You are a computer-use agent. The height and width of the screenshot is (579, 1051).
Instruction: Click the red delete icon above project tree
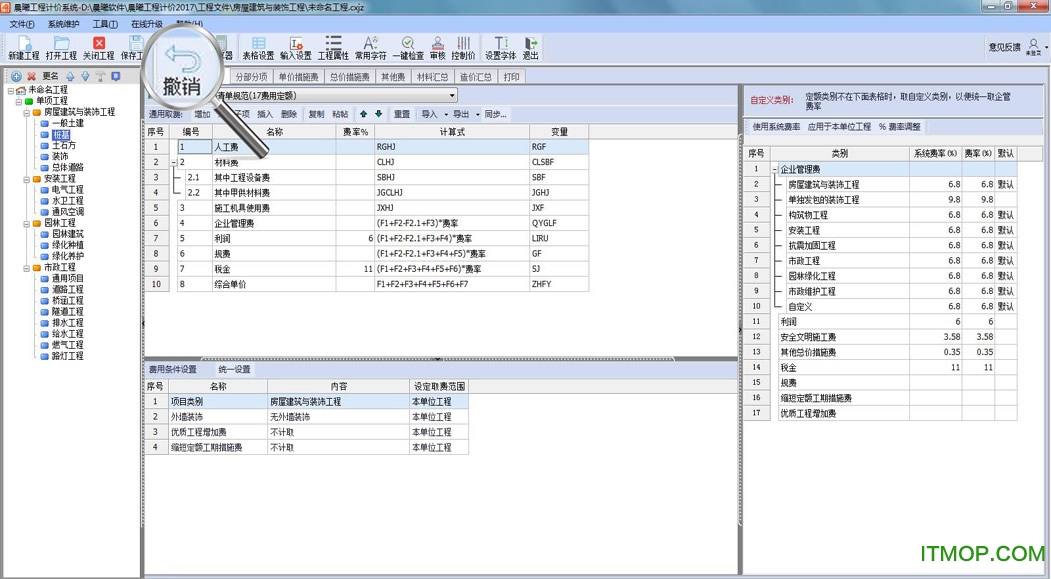click(32, 76)
